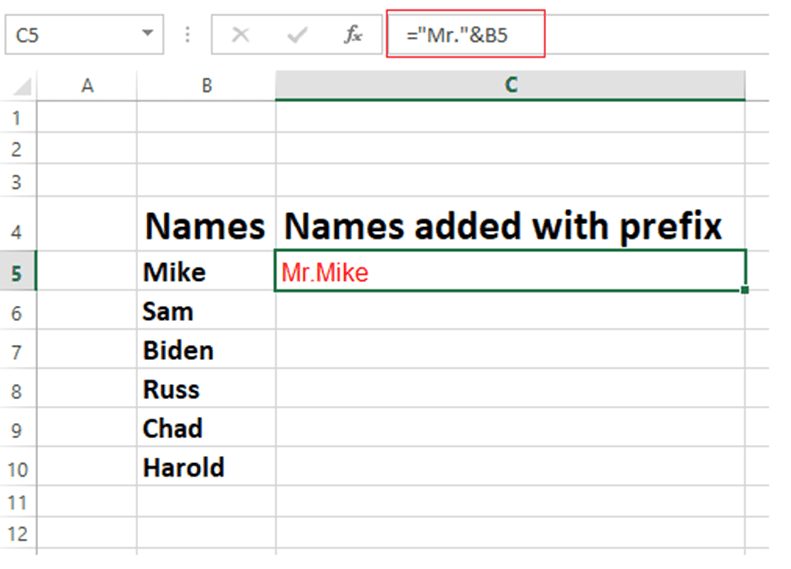Select column B header
The image size is (791, 569).
[x=206, y=86]
